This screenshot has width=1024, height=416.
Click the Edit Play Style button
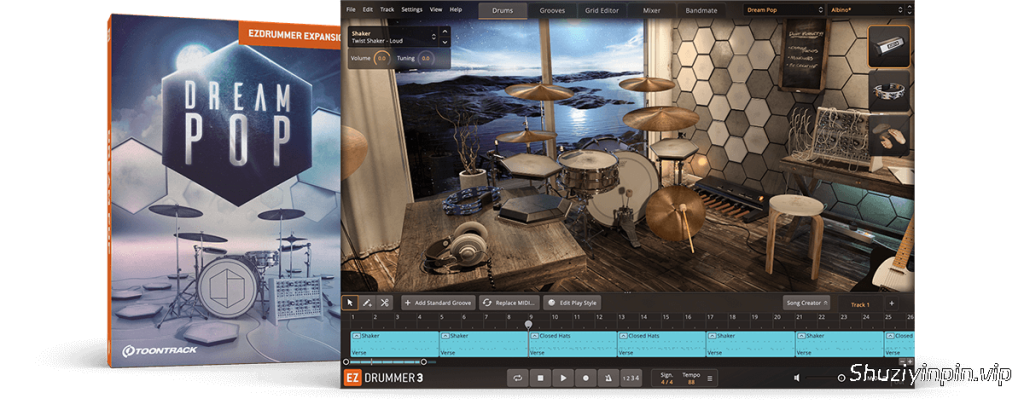tap(571, 302)
